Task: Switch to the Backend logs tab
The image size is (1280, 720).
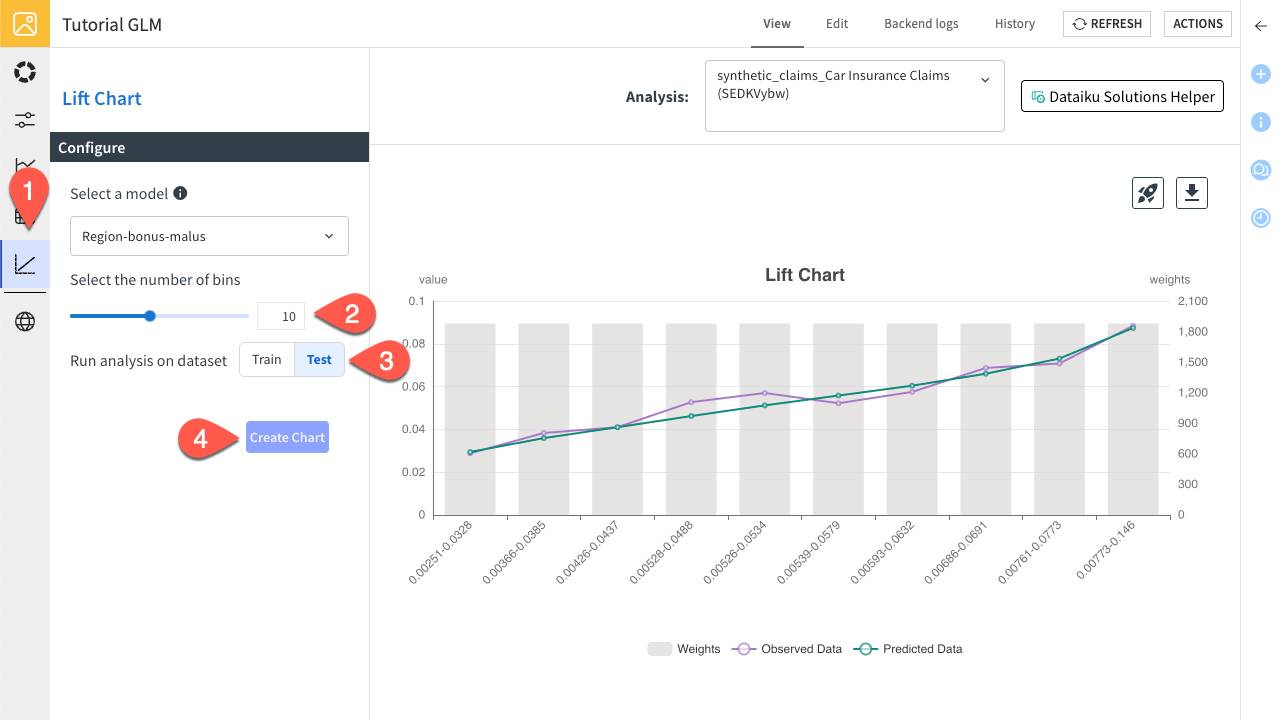Action: [x=920, y=24]
